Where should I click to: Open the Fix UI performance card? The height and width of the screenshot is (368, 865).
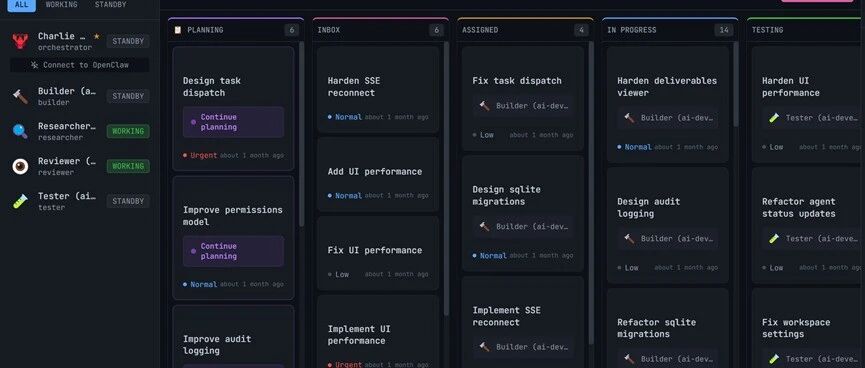[378, 253]
